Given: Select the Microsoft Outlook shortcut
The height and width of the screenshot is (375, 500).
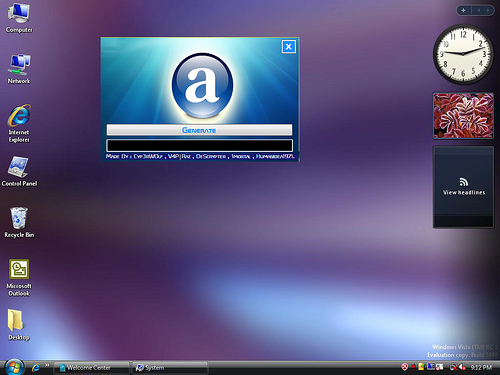Looking at the screenshot, I should pos(19,278).
